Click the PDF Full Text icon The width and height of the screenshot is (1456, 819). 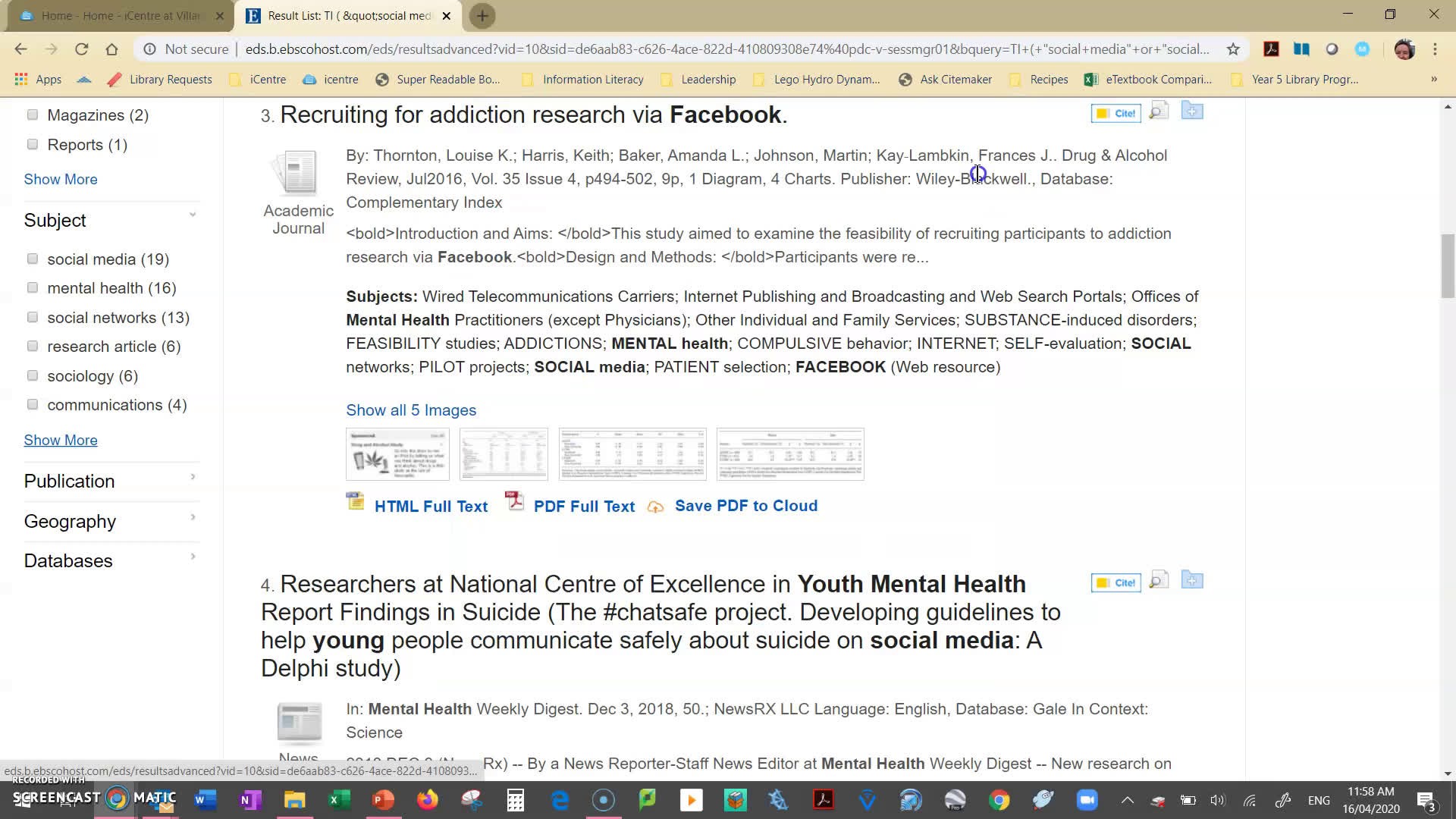pyautogui.click(x=515, y=502)
